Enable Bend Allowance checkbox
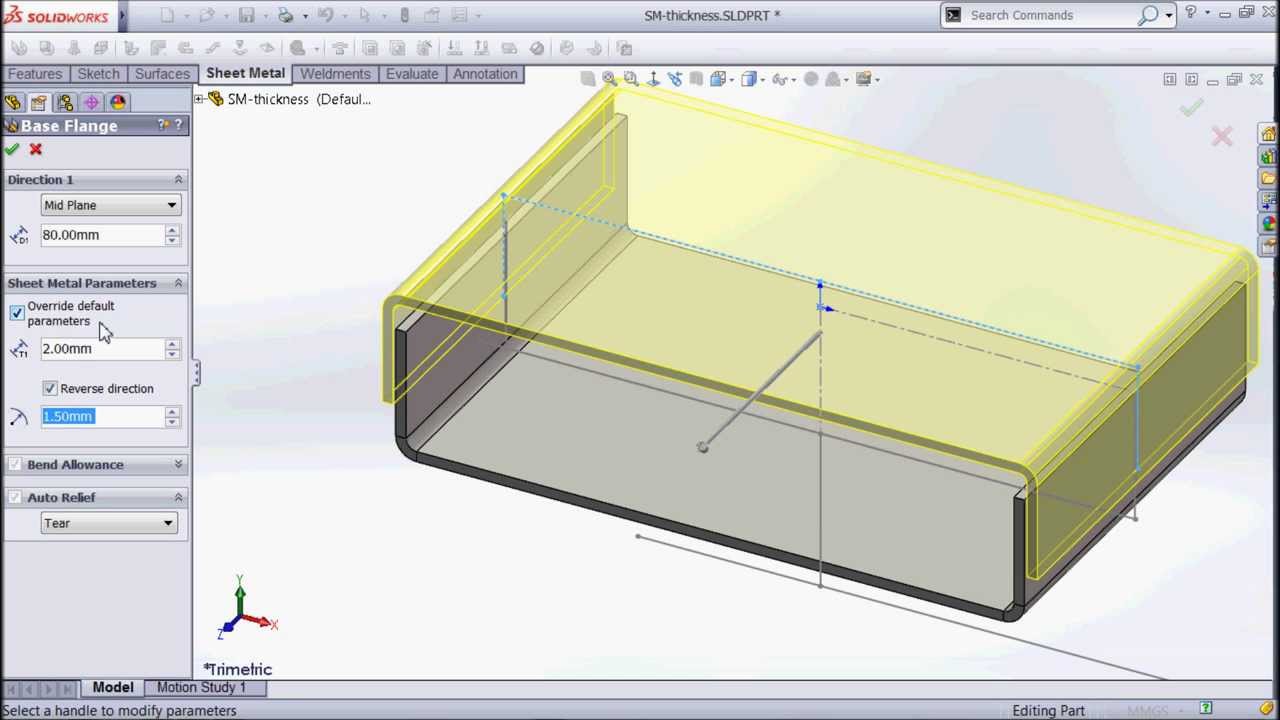The height and width of the screenshot is (720, 1280). coord(15,465)
